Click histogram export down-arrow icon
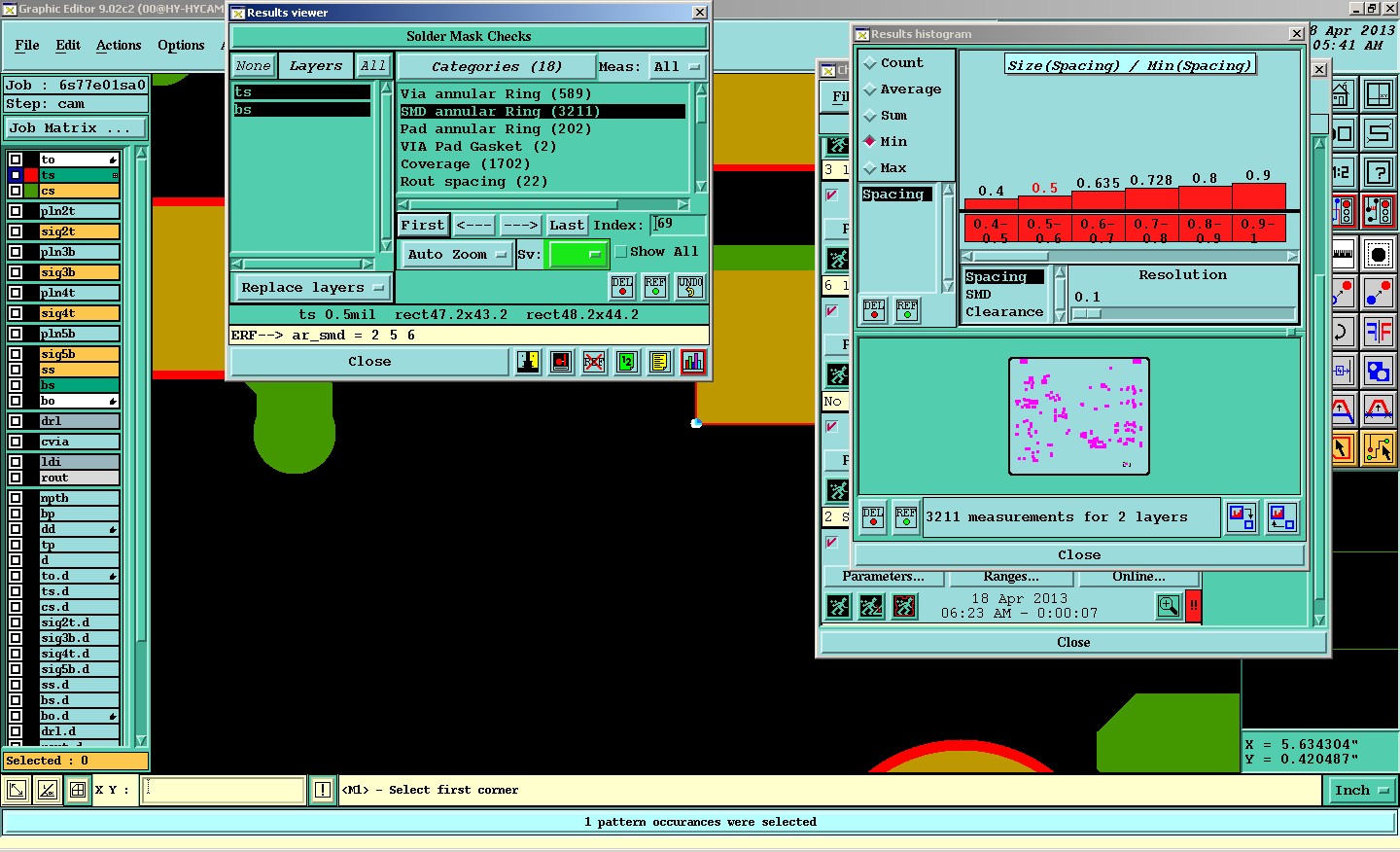Viewport: 1400px width, 852px height. 1242,517
